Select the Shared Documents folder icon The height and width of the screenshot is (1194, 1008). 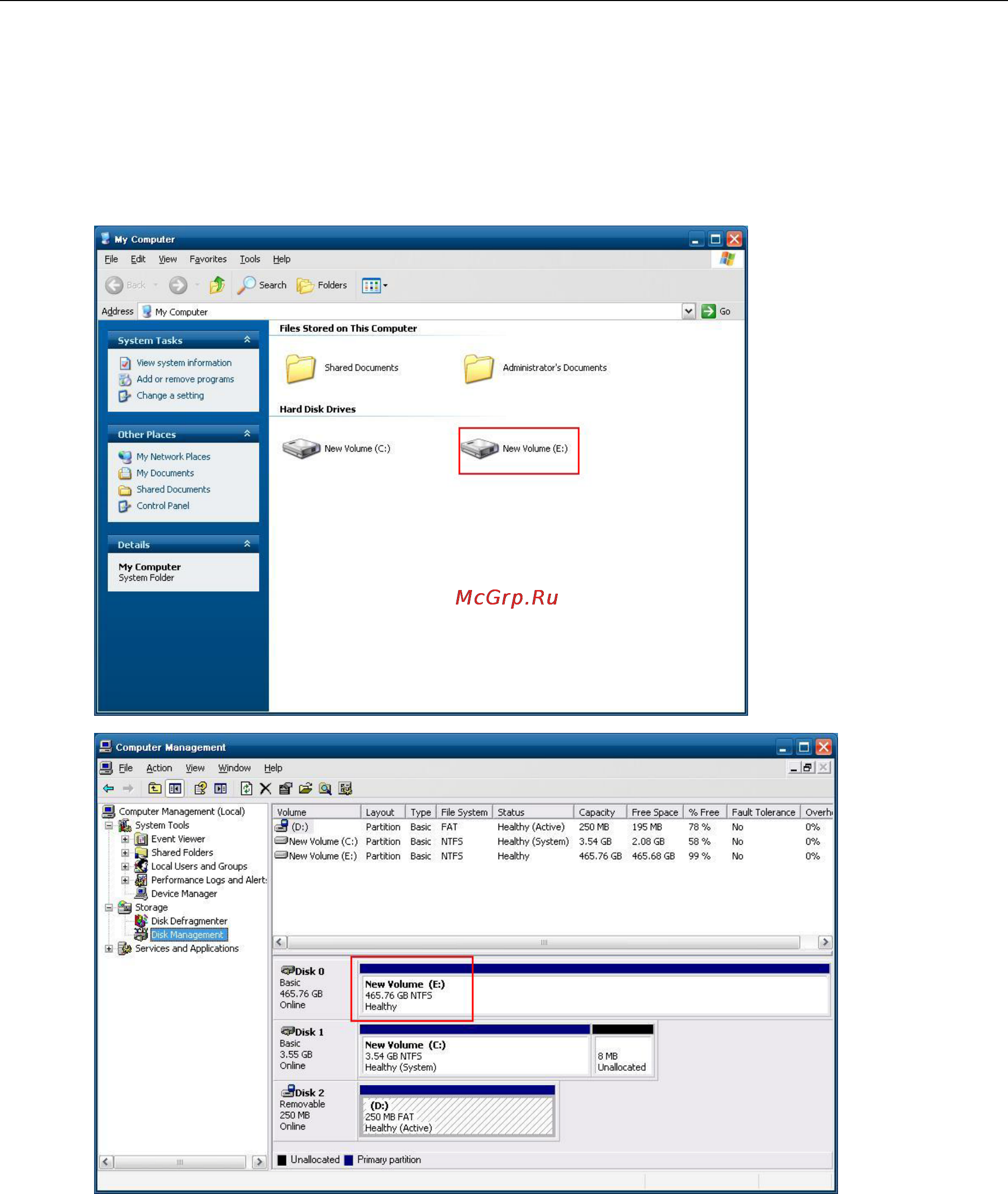(300, 368)
